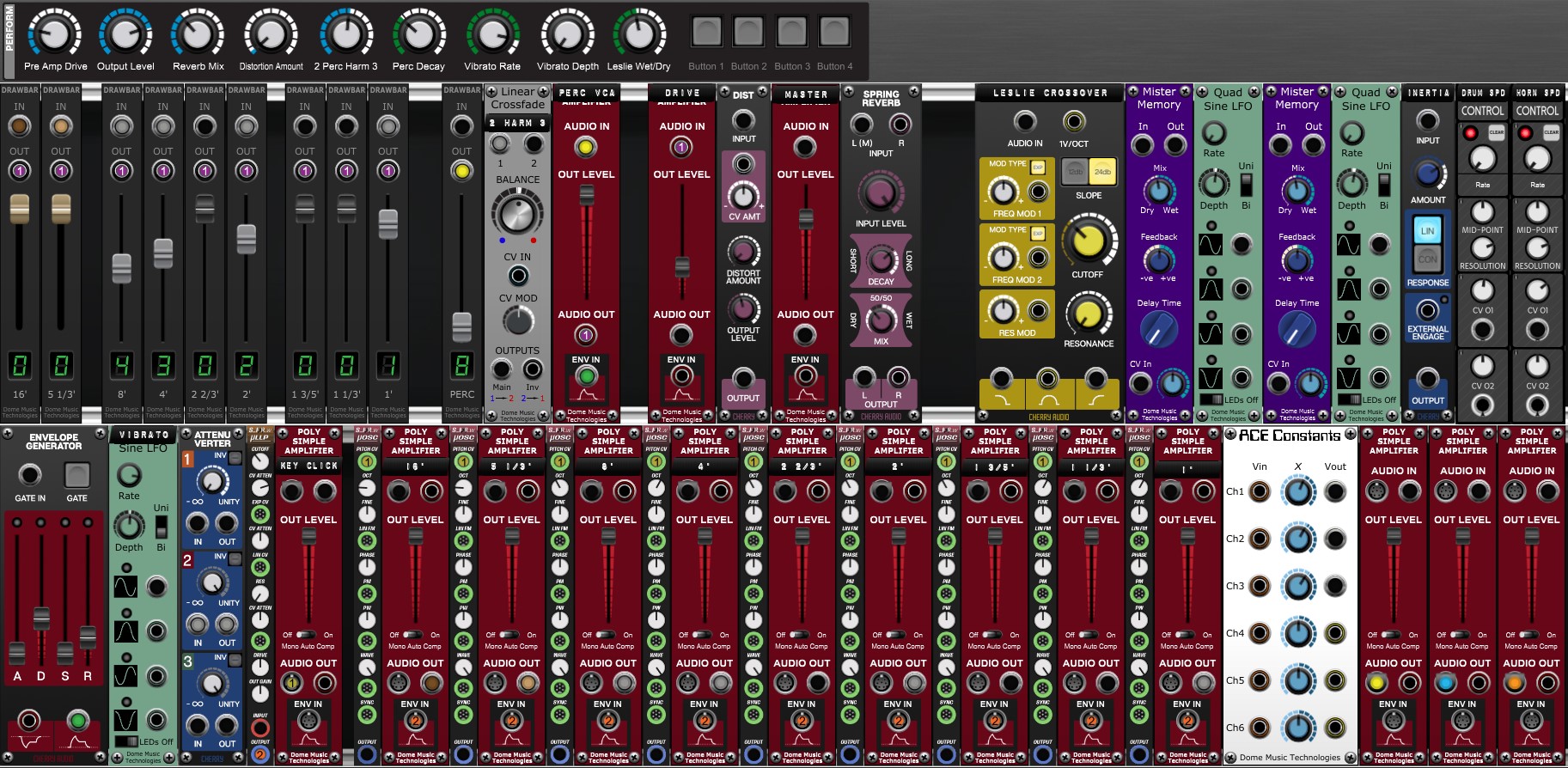Click Button 4 in the Perform panel
Screen dimensions: 1568x768
[833, 34]
